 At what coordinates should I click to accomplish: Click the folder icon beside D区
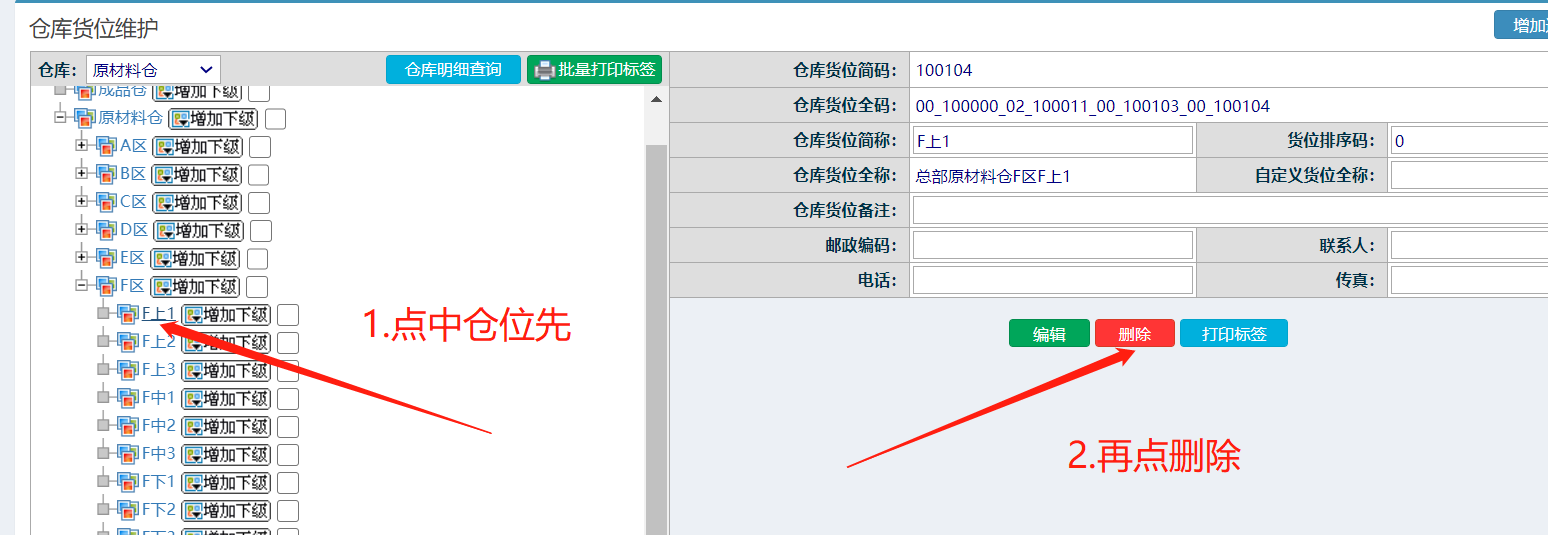(x=106, y=230)
